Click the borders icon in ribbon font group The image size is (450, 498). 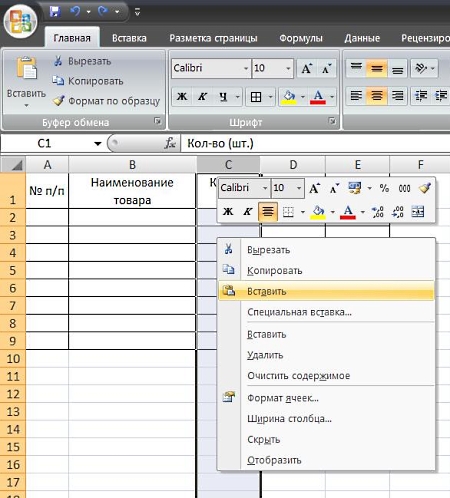tap(256, 97)
